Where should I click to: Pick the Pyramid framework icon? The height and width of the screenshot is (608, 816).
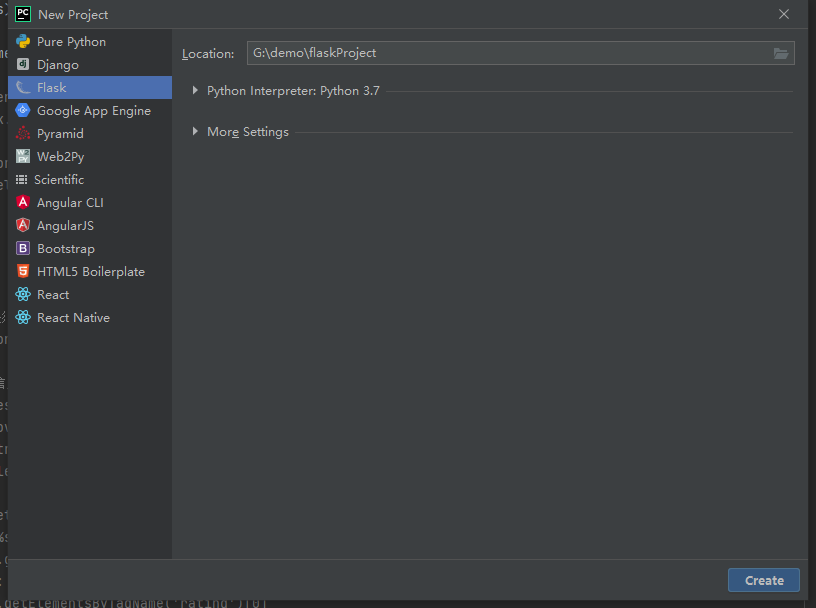pos(23,133)
